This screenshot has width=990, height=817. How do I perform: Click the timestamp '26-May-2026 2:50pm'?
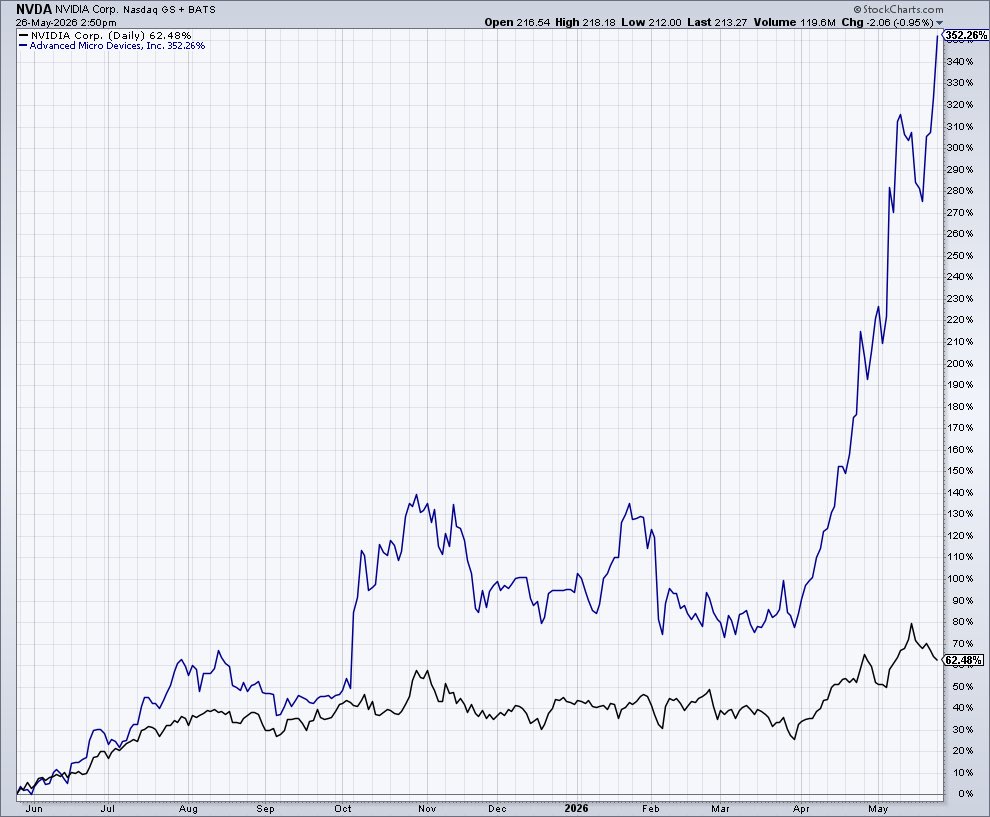pos(66,23)
